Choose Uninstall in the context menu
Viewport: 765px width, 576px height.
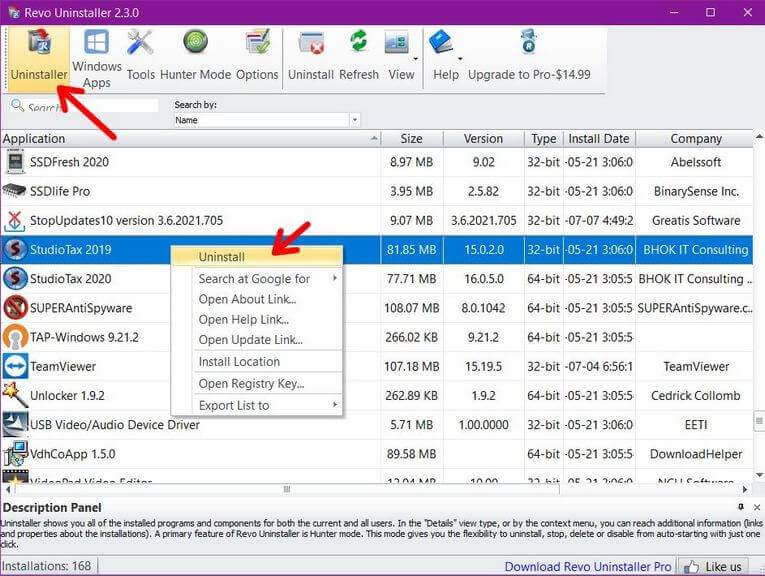(x=257, y=257)
